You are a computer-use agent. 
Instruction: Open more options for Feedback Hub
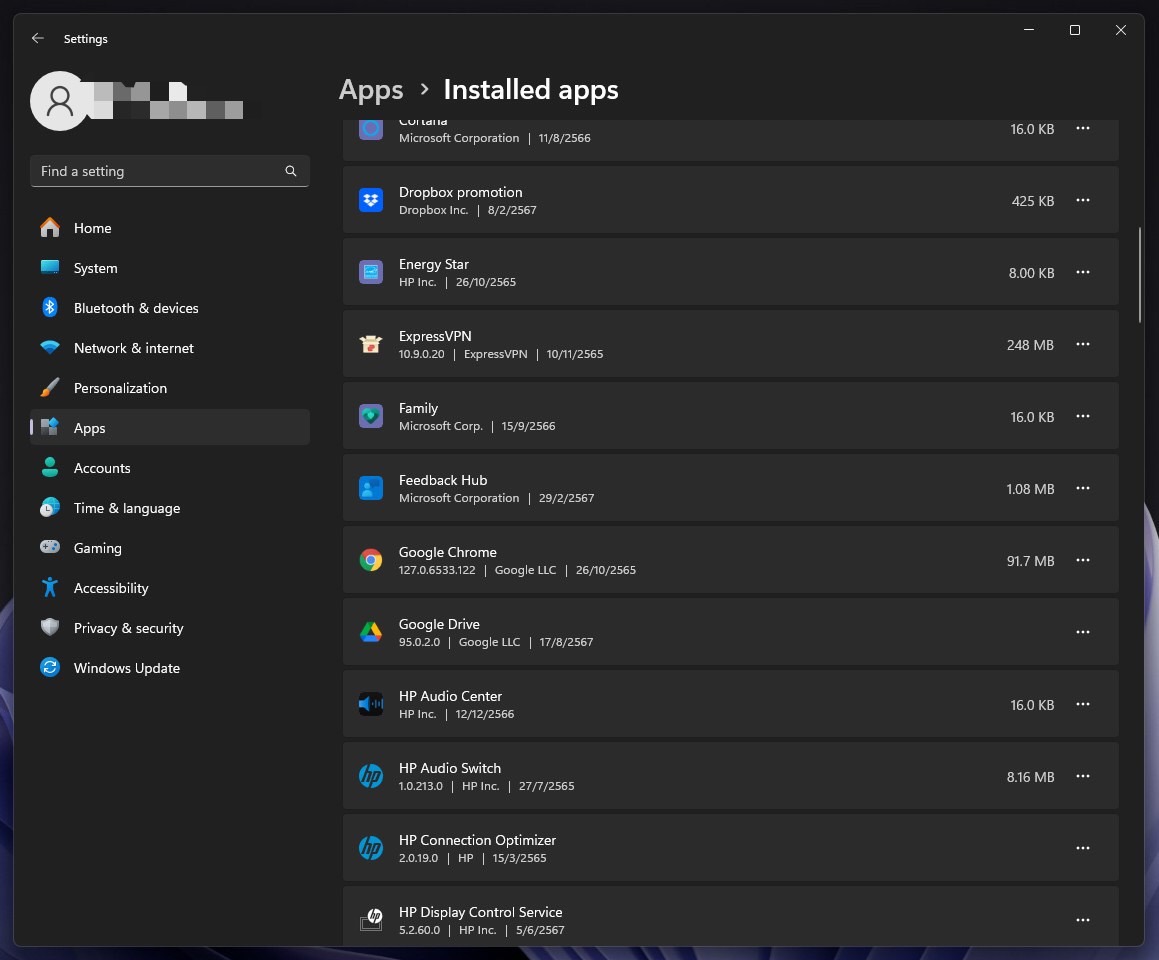(x=1083, y=488)
